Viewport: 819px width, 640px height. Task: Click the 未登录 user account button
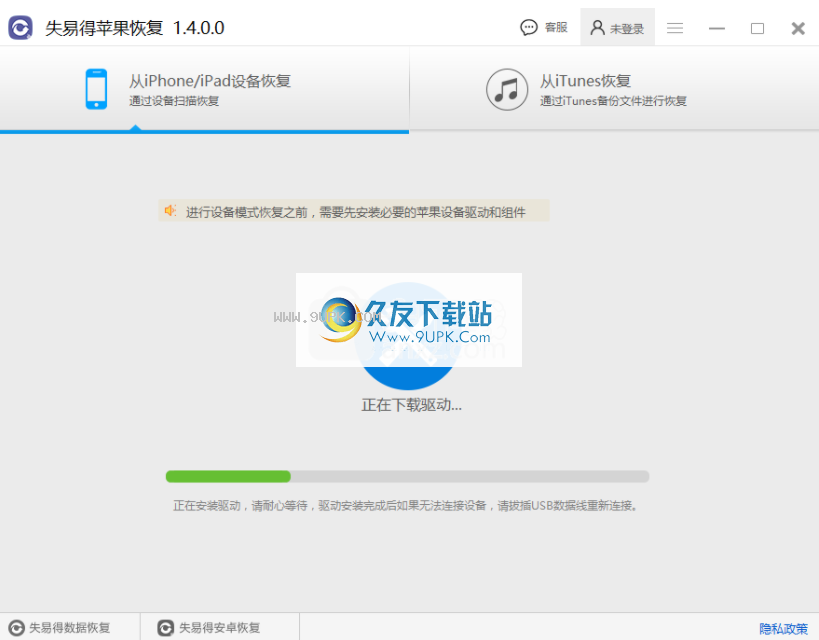click(617, 28)
